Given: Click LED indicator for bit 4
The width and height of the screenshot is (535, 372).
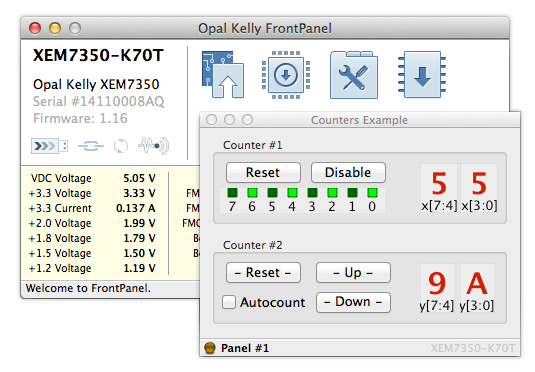Looking at the screenshot, I should tap(292, 193).
